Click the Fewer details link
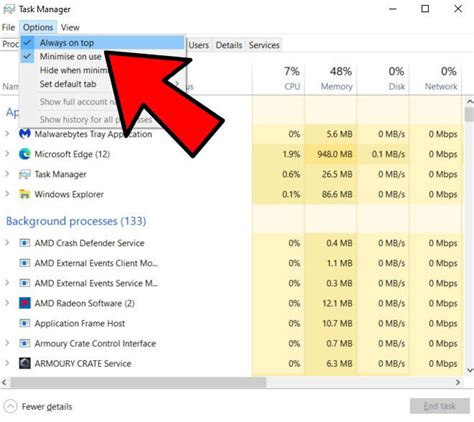This screenshot has height=422, width=474. coord(47,407)
